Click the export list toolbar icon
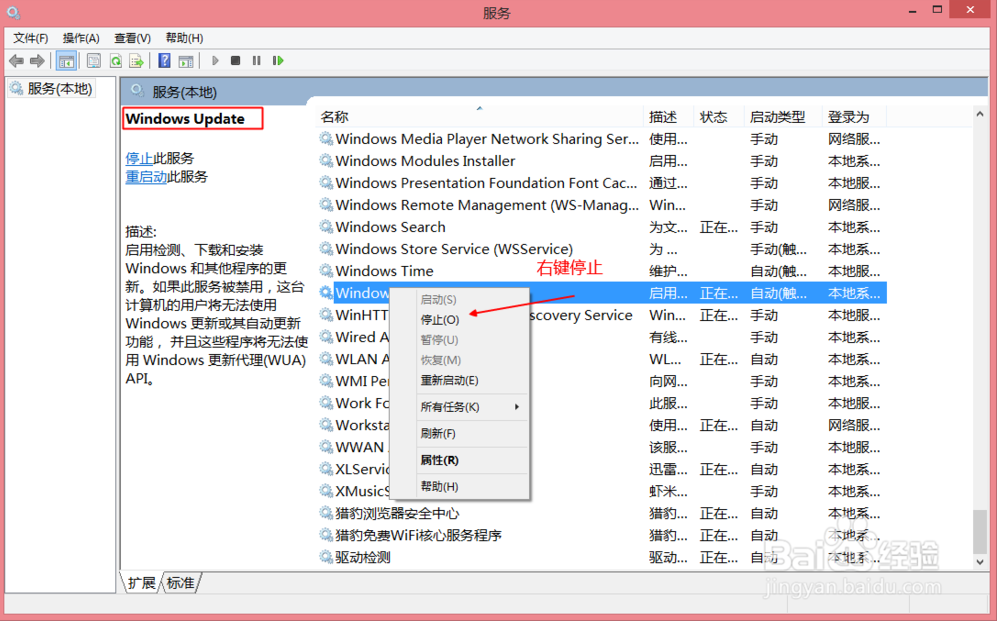 click(x=137, y=61)
